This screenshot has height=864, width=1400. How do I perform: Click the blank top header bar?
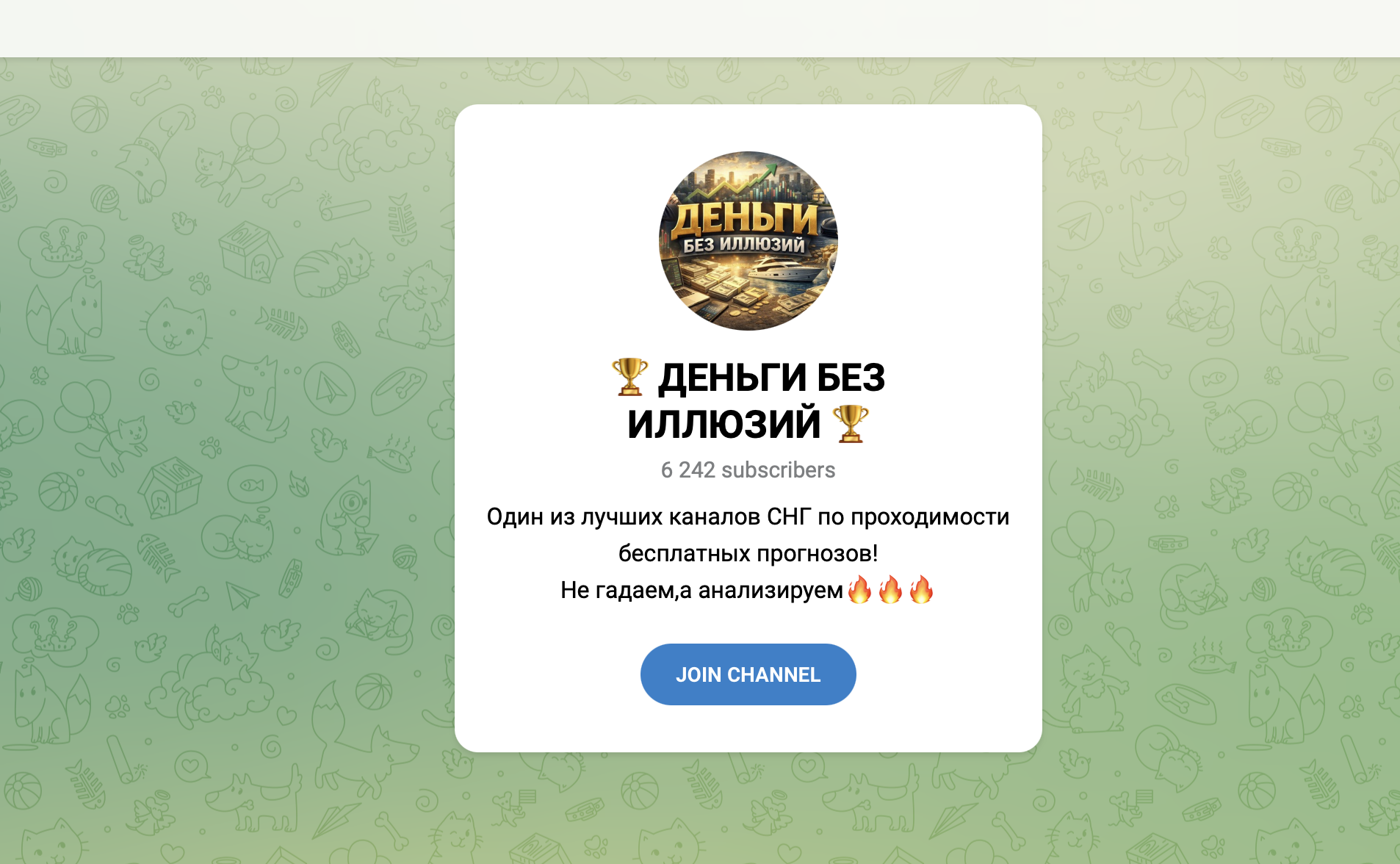point(700,28)
